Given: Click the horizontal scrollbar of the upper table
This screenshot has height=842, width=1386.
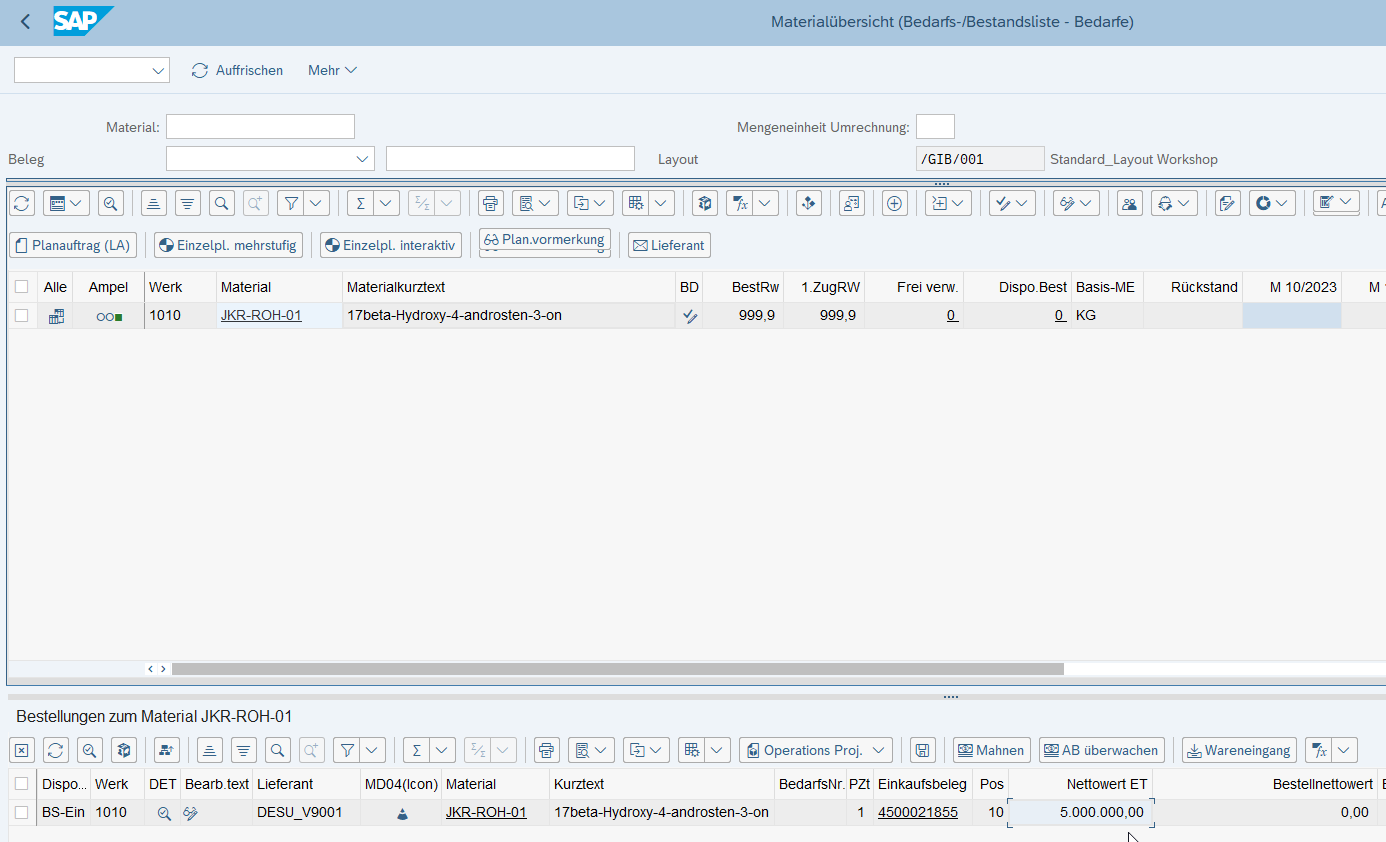Looking at the screenshot, I should click(x=617, y=669).
